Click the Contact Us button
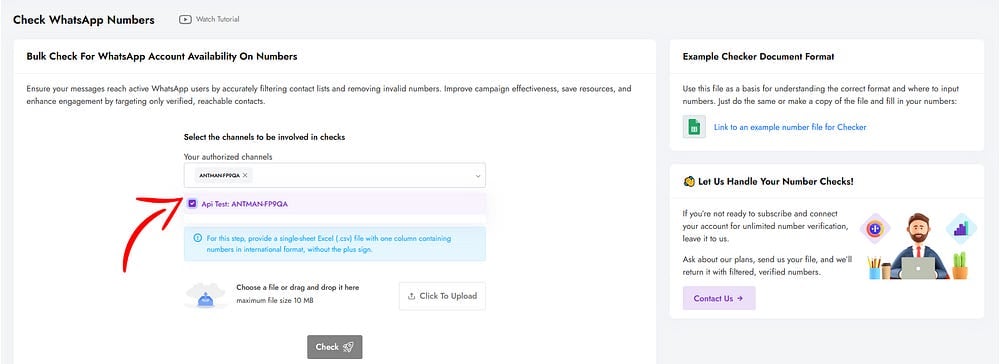Image resolution: width=1000 pixels, height=364 pixels. tap(719, 298)
